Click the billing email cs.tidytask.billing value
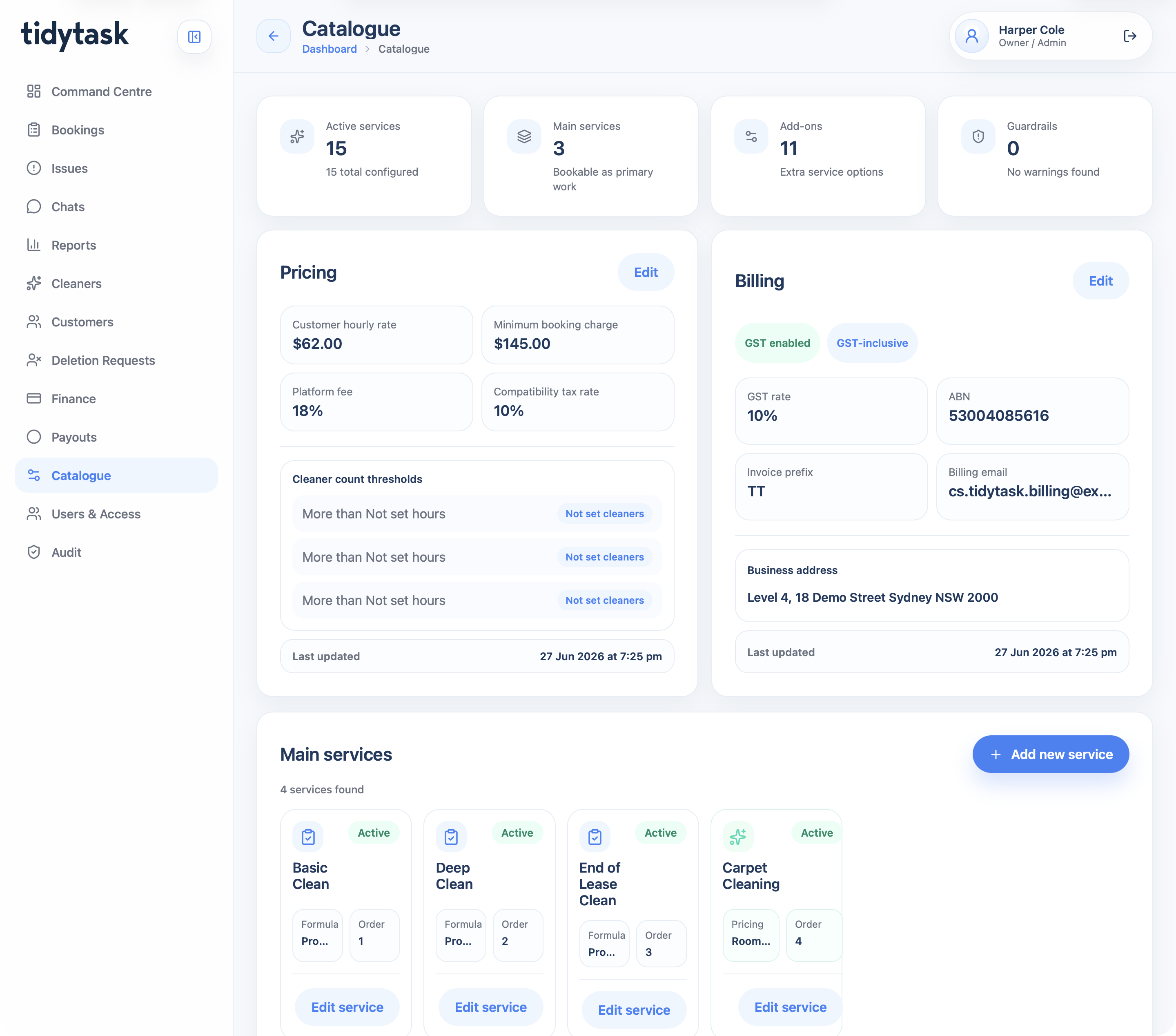The image size is (1176, 1036). point(1029,491)
